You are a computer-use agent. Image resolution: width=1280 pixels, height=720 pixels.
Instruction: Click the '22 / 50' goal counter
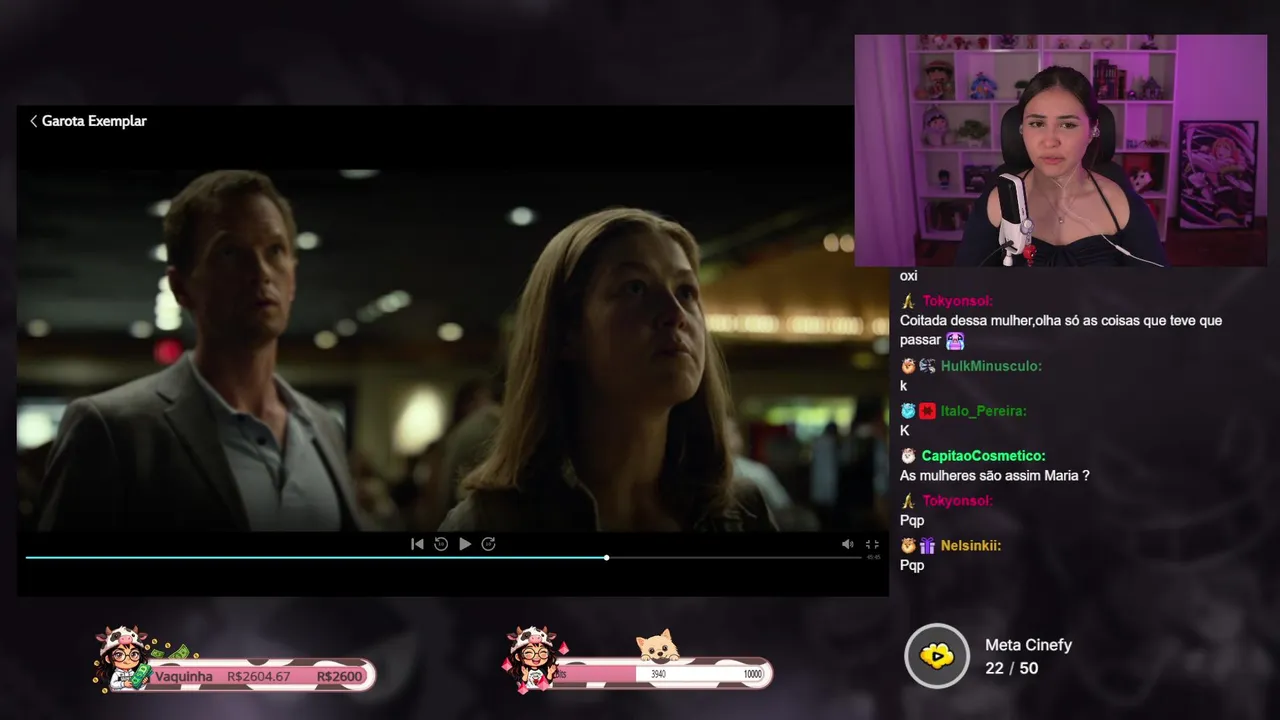click(1011, 668)
